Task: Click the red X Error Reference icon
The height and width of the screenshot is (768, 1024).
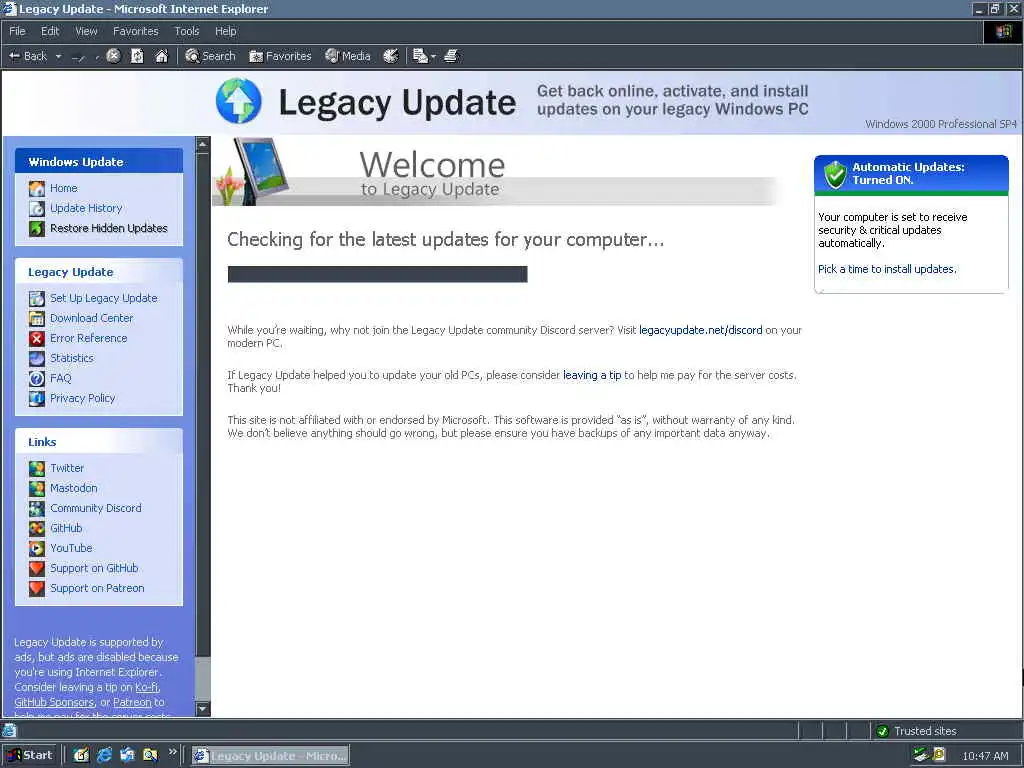Action: coord(37,338)
